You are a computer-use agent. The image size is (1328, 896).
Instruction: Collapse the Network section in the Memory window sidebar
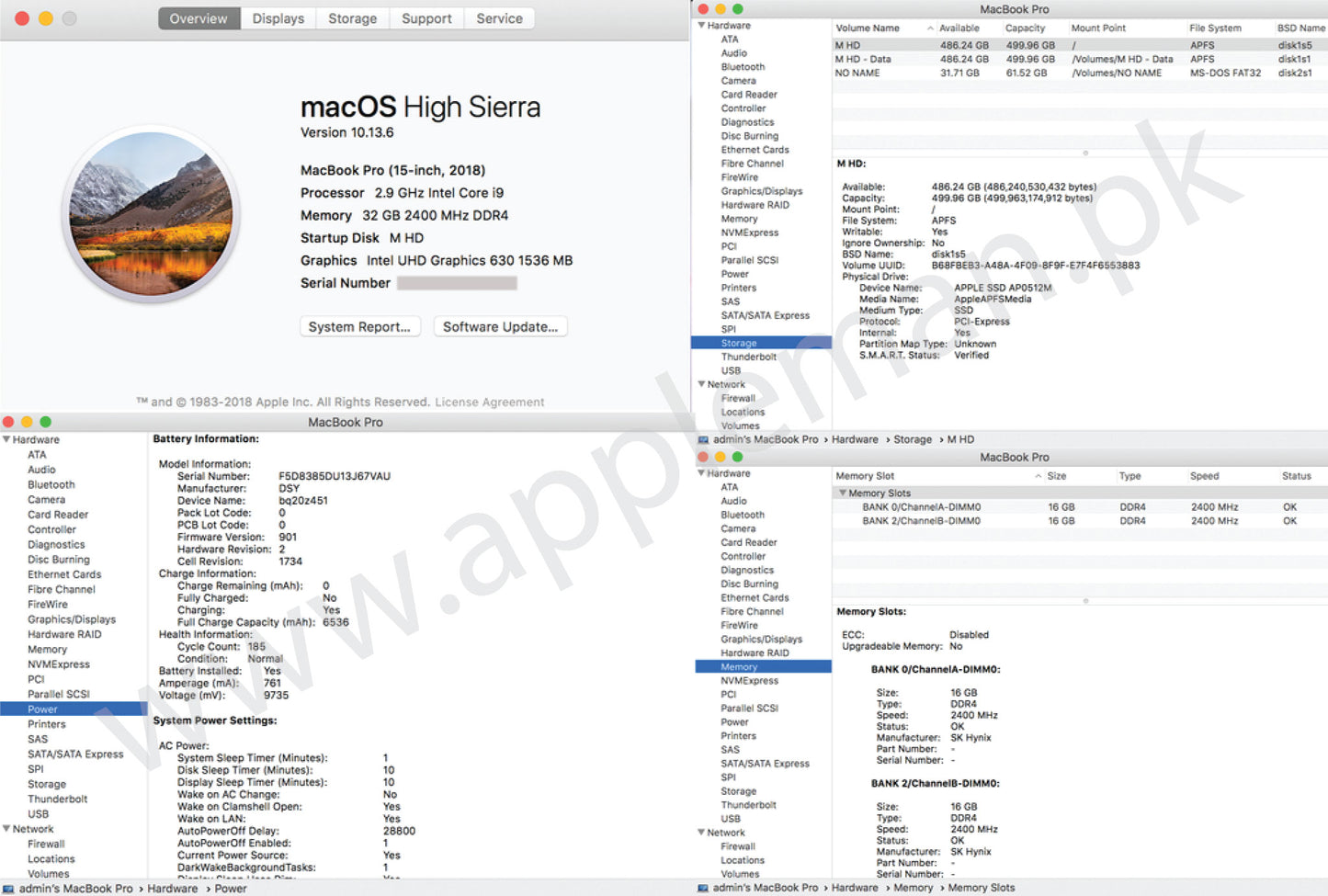pyautogui.click(x=701, y=833)
